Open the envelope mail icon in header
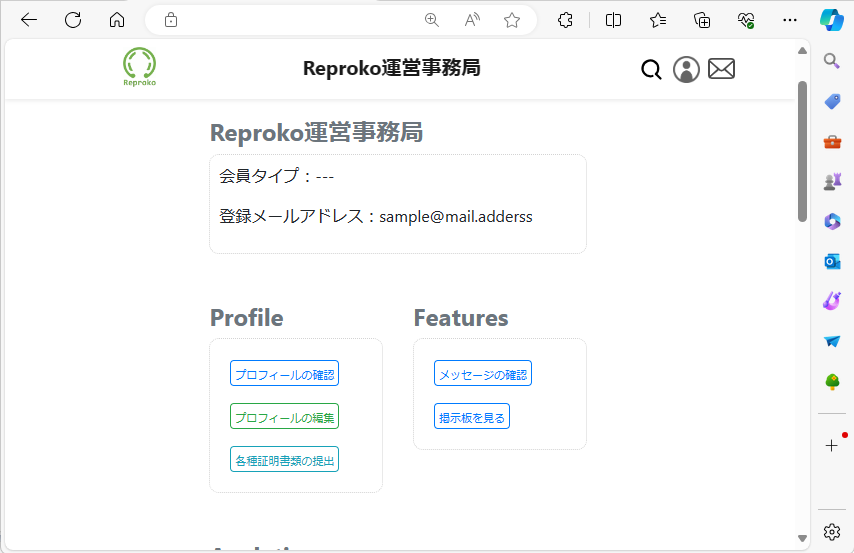Image resolution: width=854 pixels, height=553 pixels. (721, 68)
